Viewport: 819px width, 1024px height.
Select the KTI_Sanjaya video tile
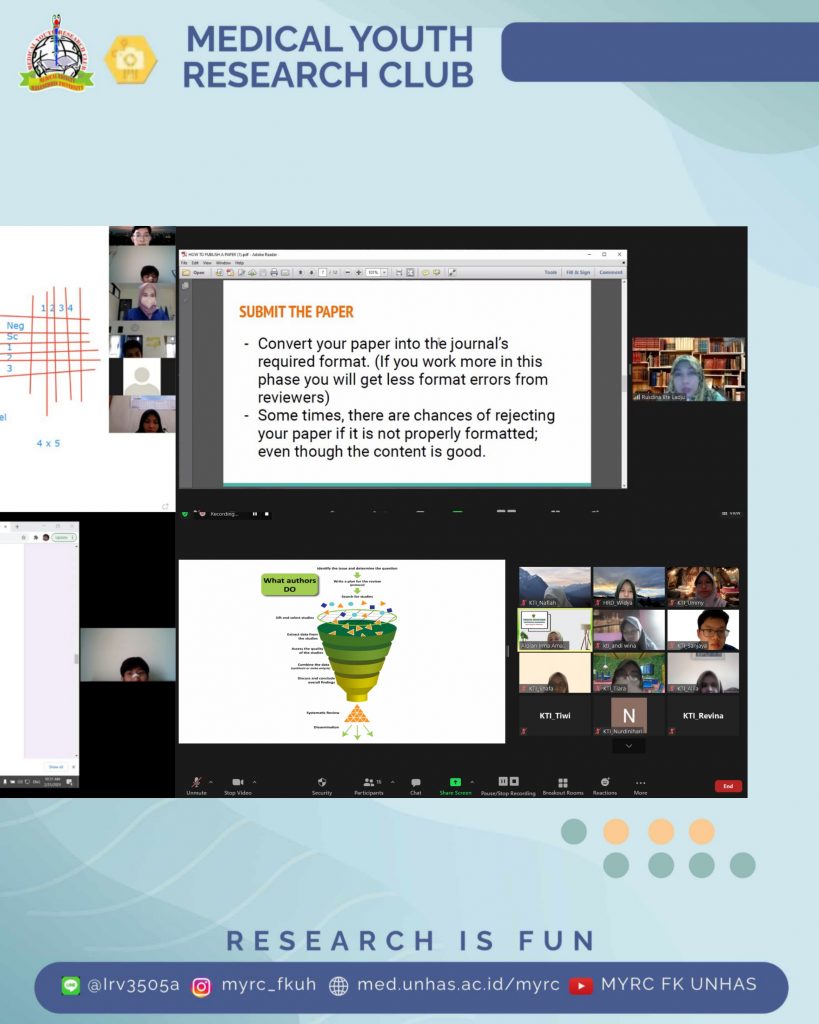coord(703,630)
